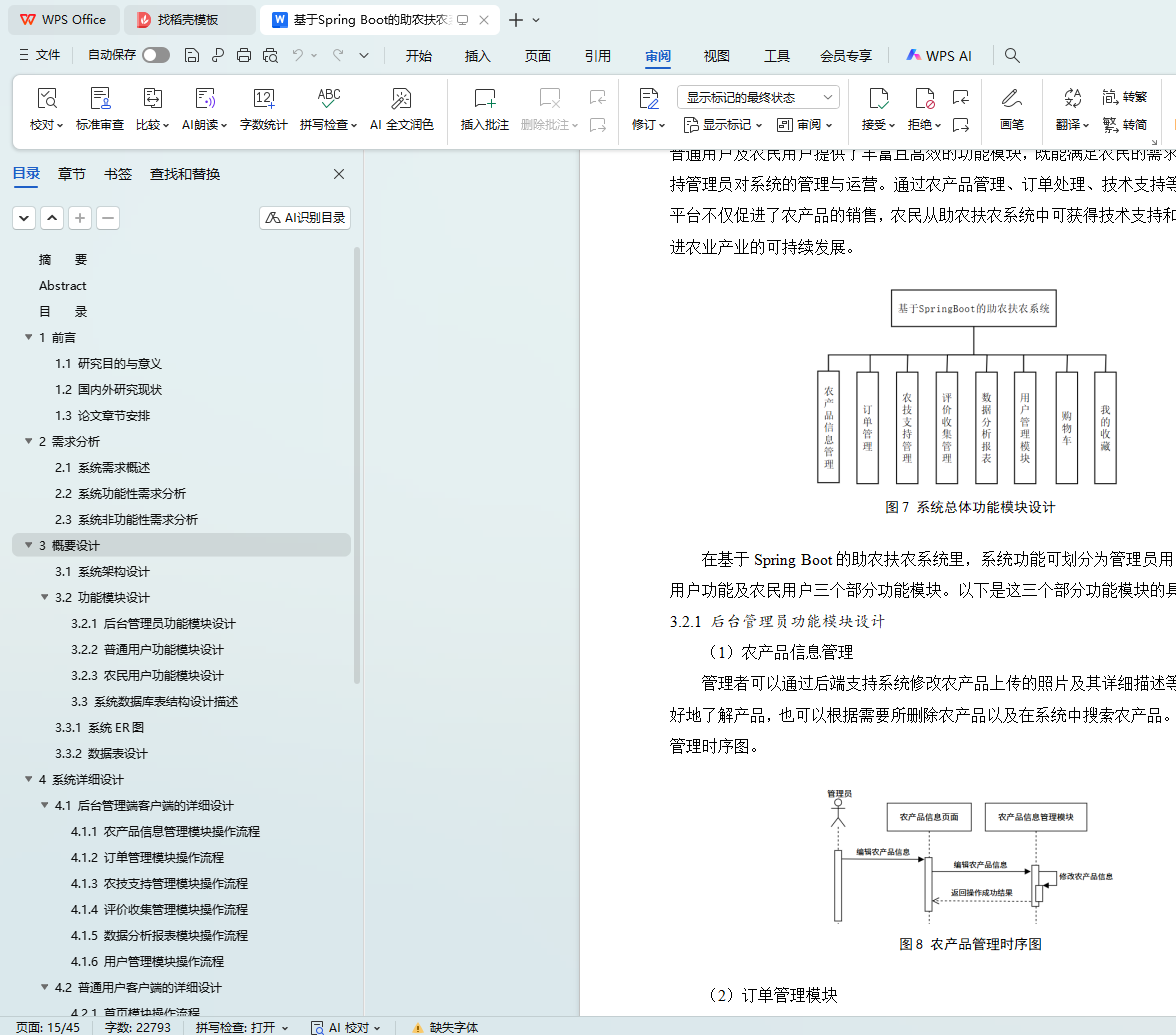Click the AI 全文润色 polish icon

point(401,99)
